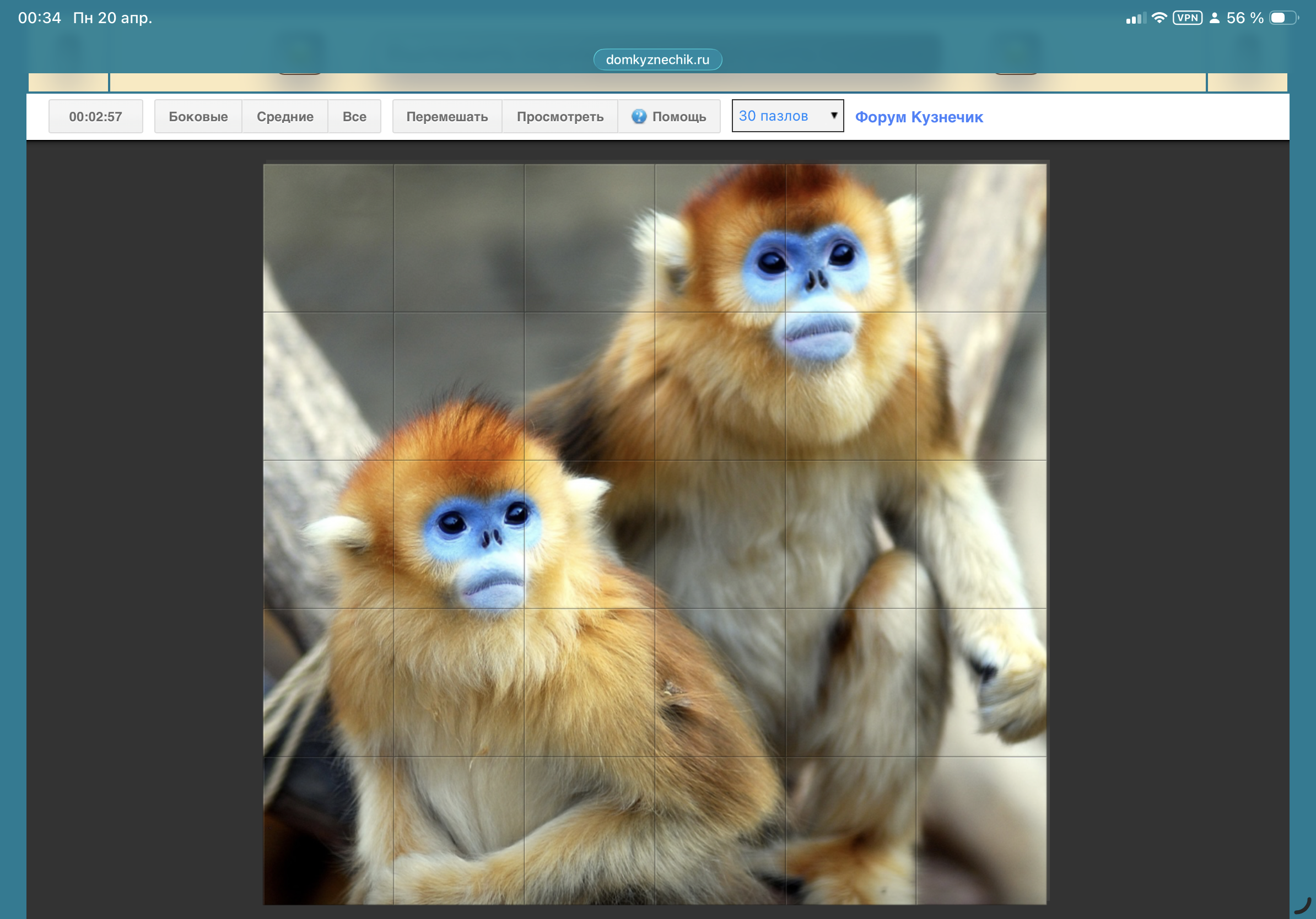Tap the Wi-Fi status icon
The image size is (1316, 919).
[1159, 18]
